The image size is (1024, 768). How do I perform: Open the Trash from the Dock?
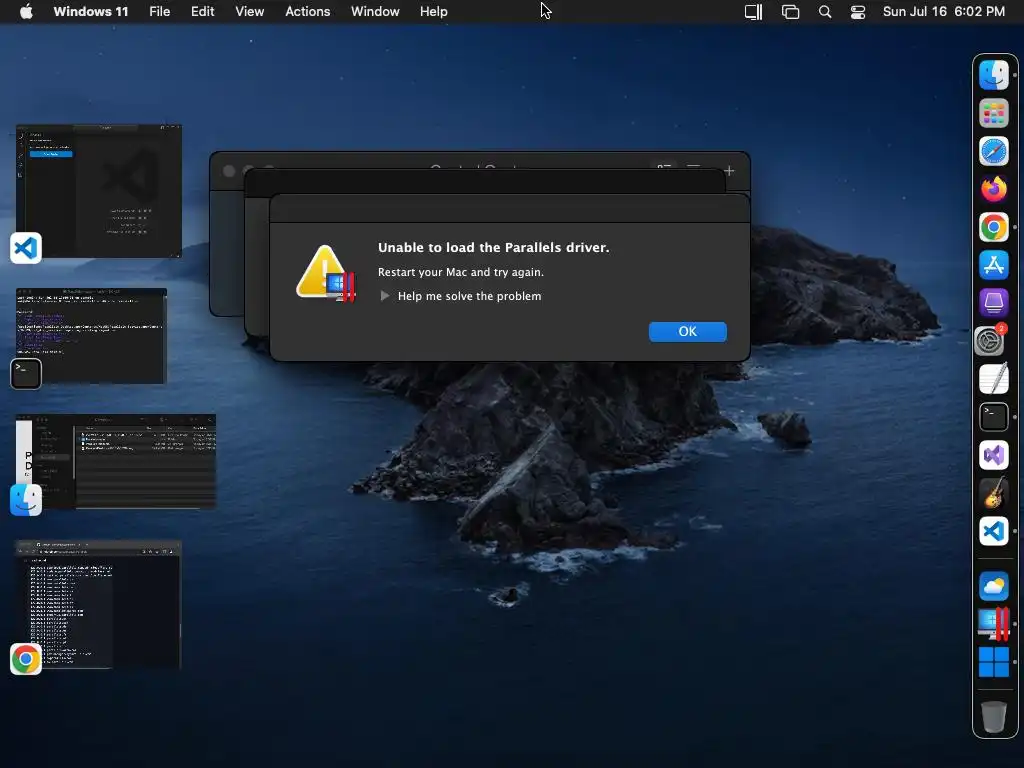[x=994, y=717]
